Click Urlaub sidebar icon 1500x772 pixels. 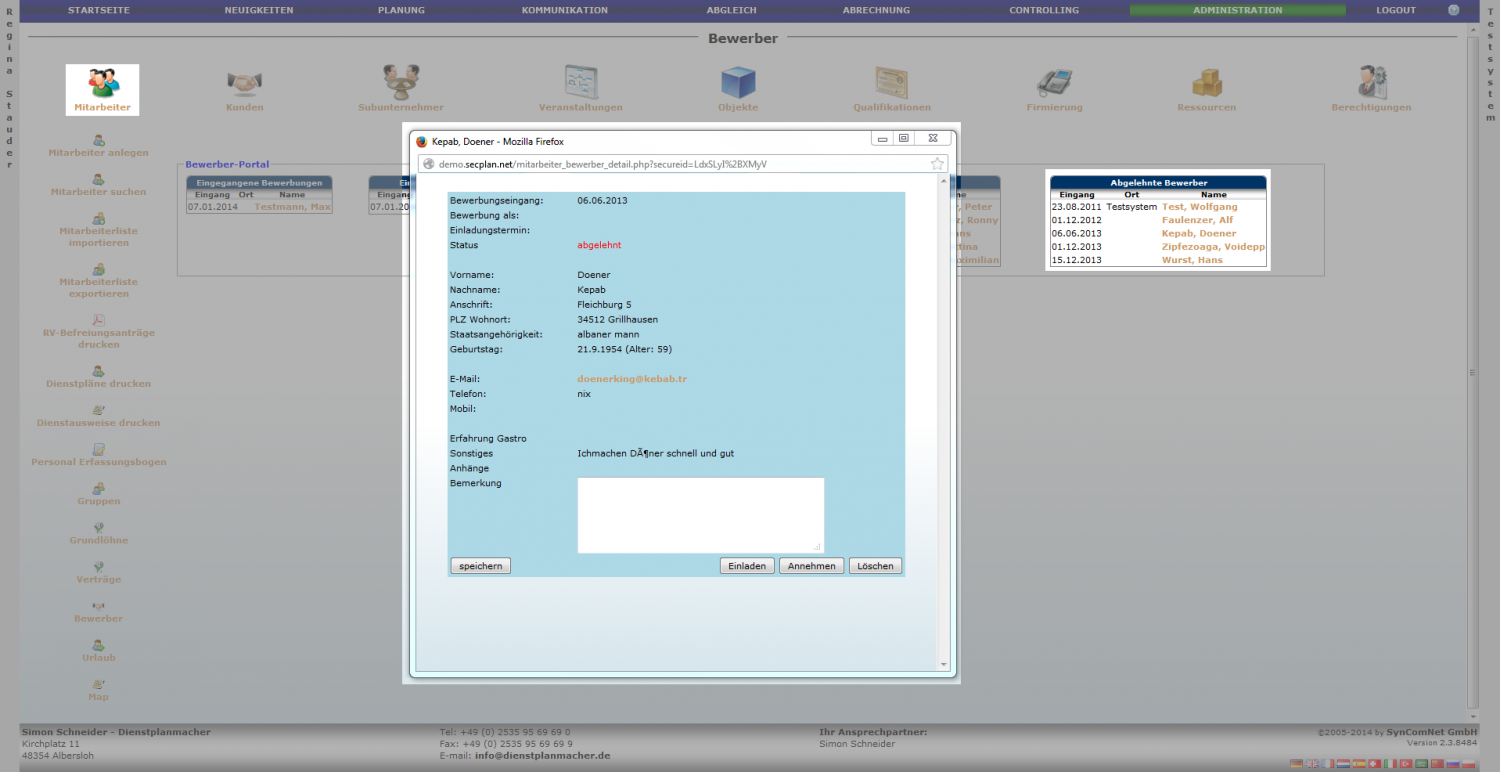tap(98, 645)
